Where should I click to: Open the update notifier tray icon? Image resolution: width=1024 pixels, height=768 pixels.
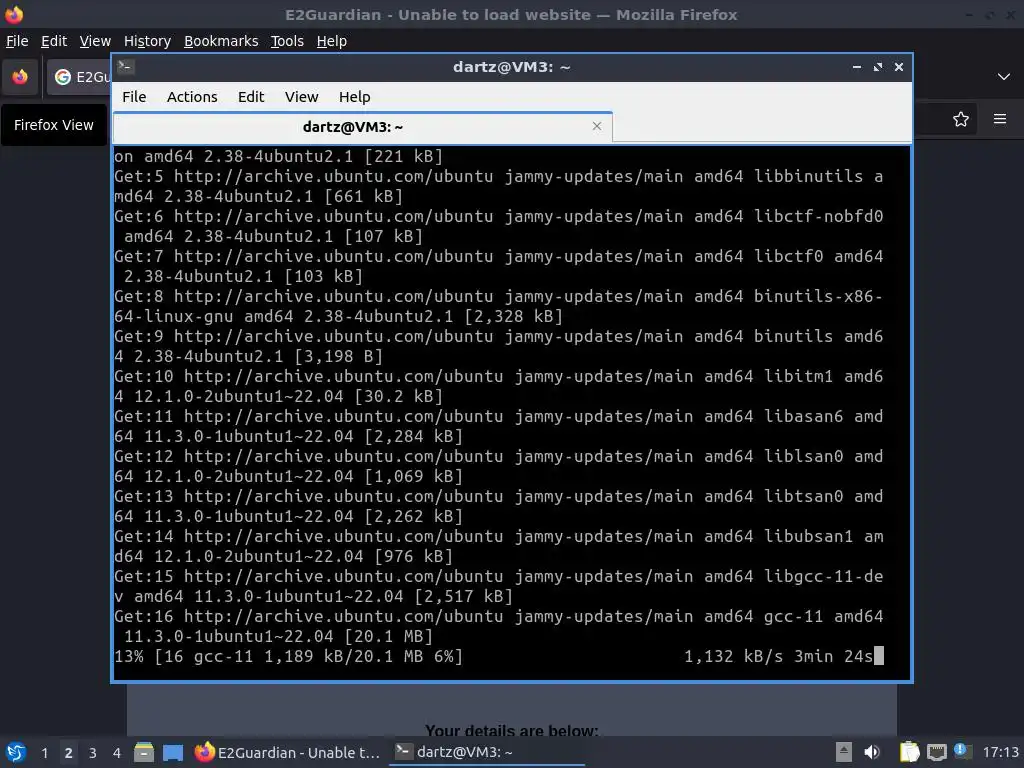click(x=961, y=751)
